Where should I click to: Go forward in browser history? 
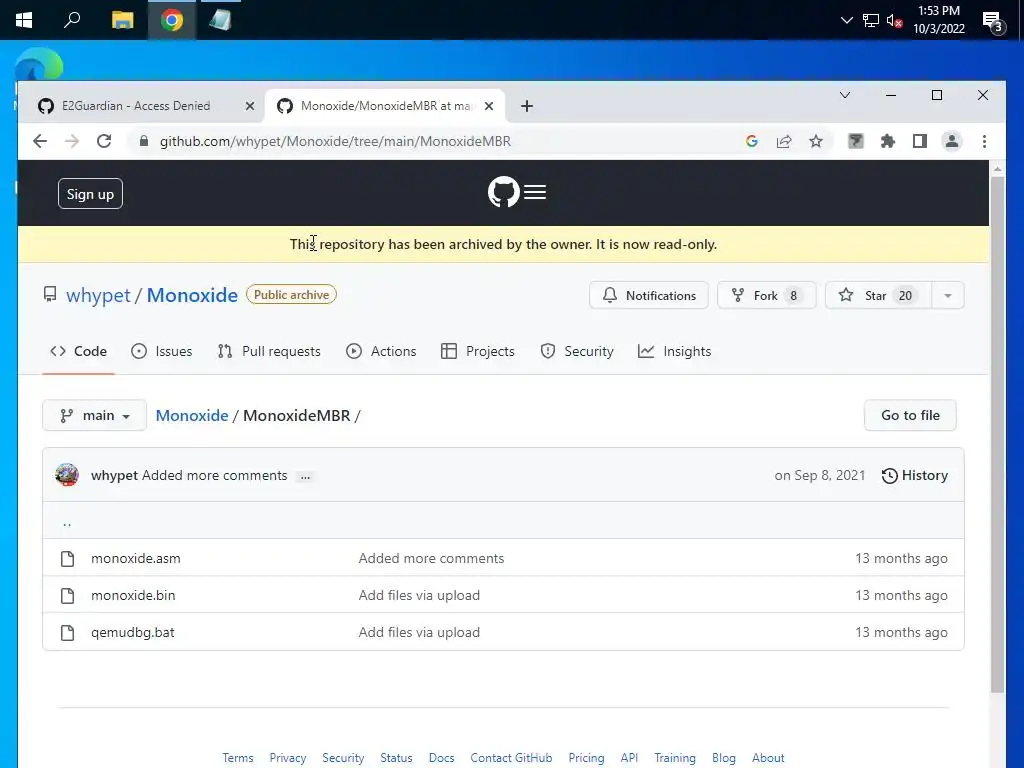click(x=72, y=141)
